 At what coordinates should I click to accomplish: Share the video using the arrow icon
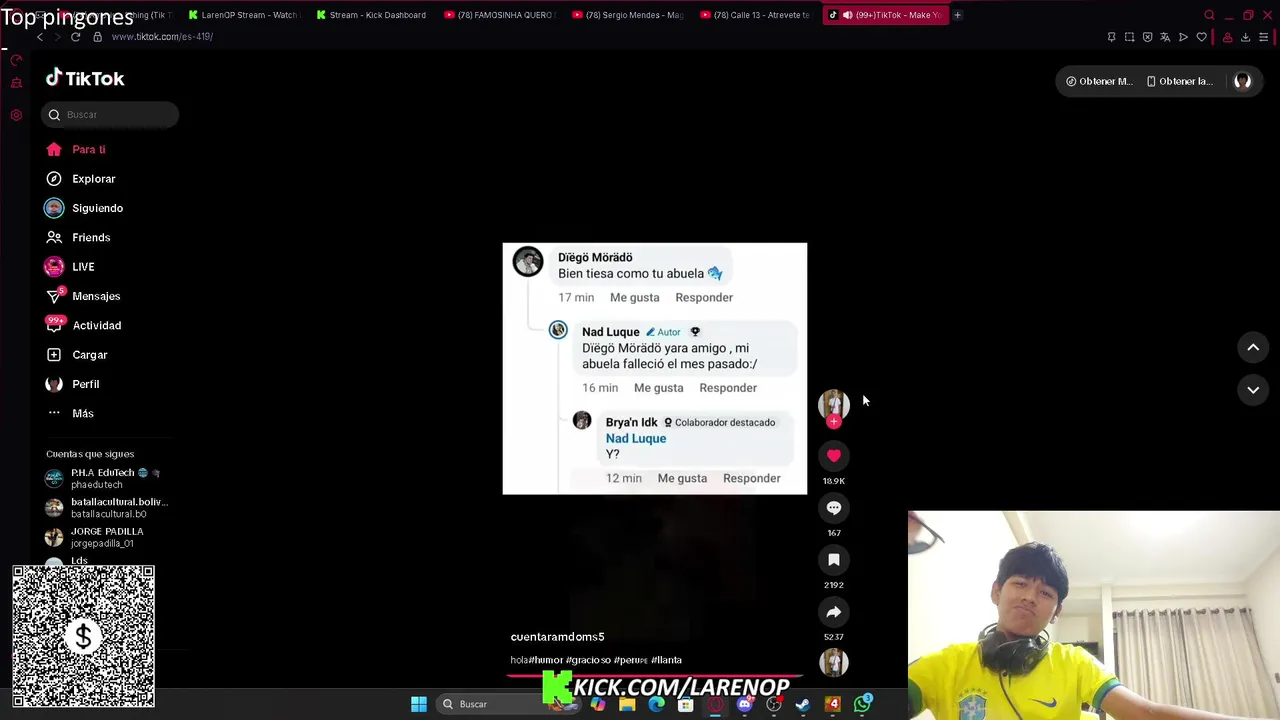[834, 612]
